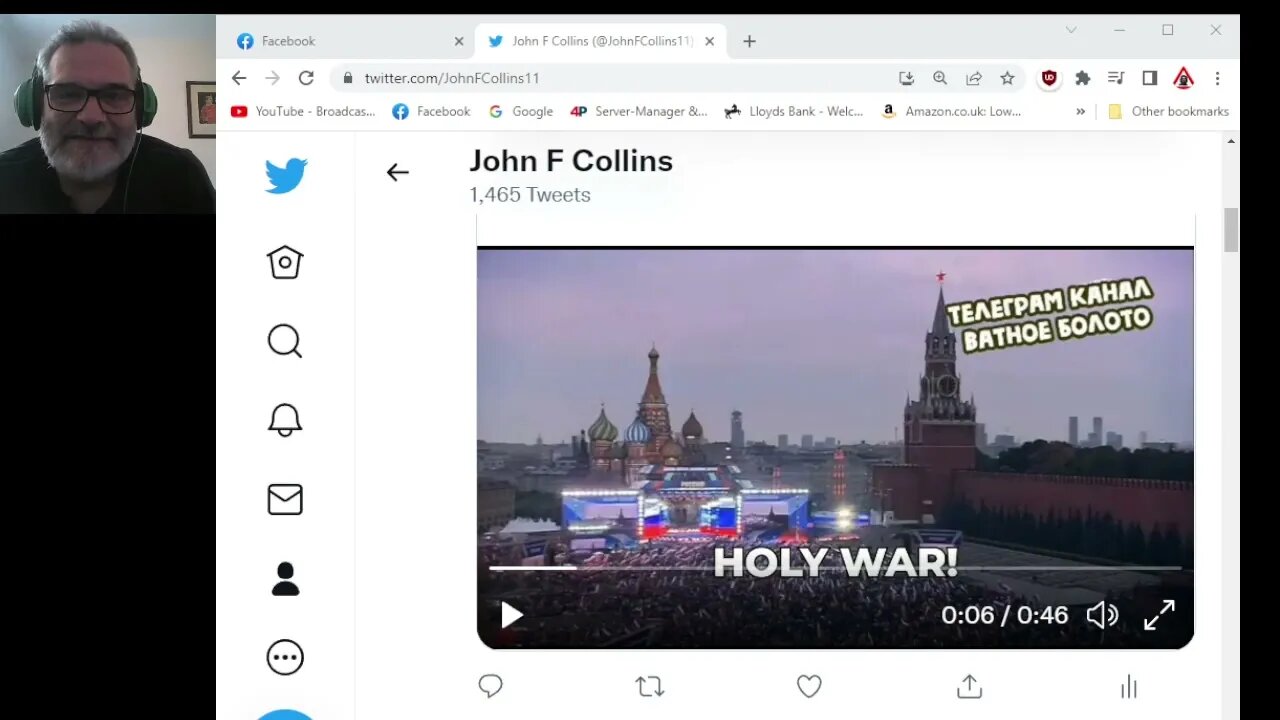
Task: Go back with the profile back arrow
Action: (x=397, y=172)
